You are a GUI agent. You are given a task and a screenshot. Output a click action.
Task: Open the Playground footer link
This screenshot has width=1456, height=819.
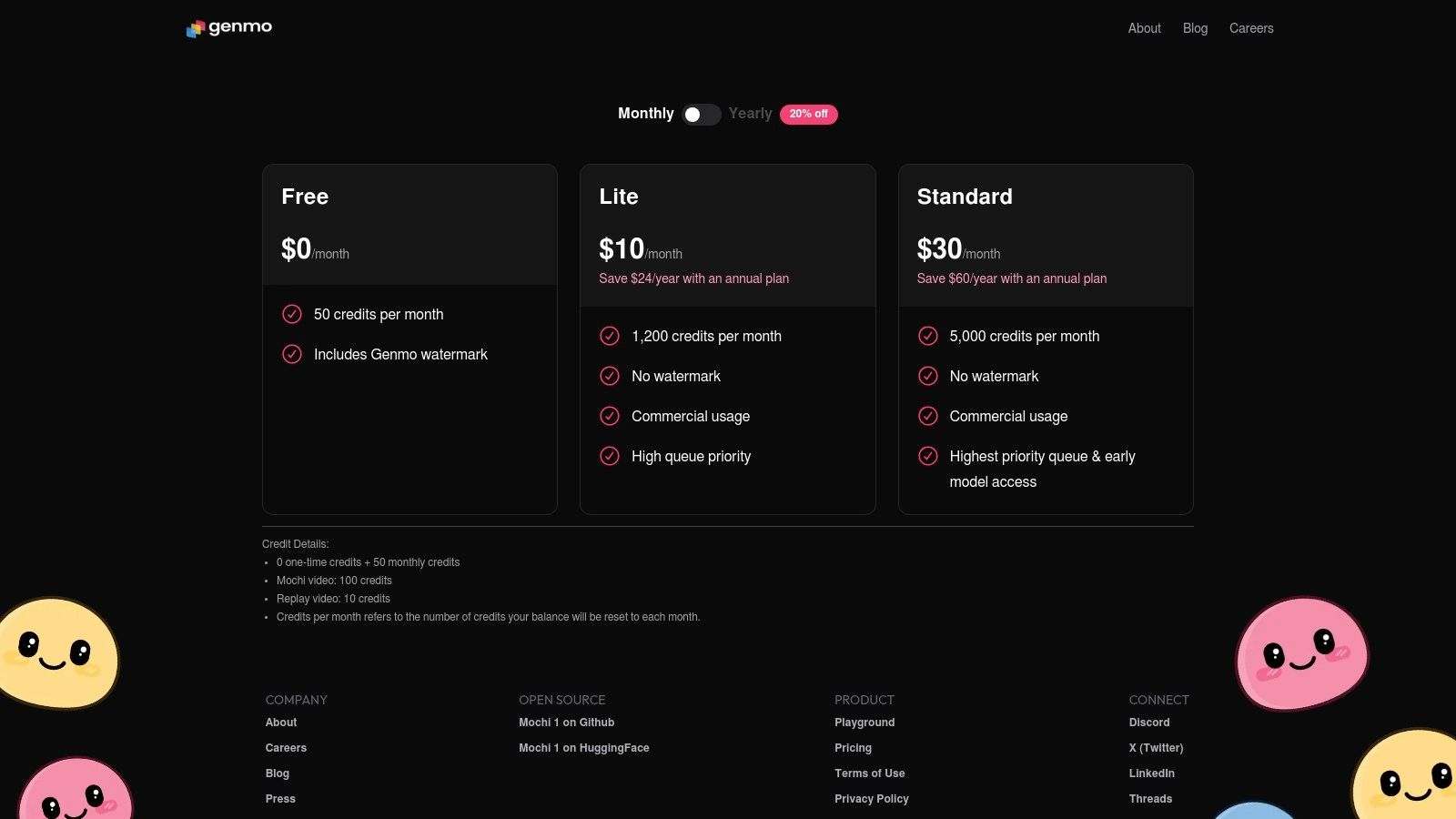pos(864,723)
